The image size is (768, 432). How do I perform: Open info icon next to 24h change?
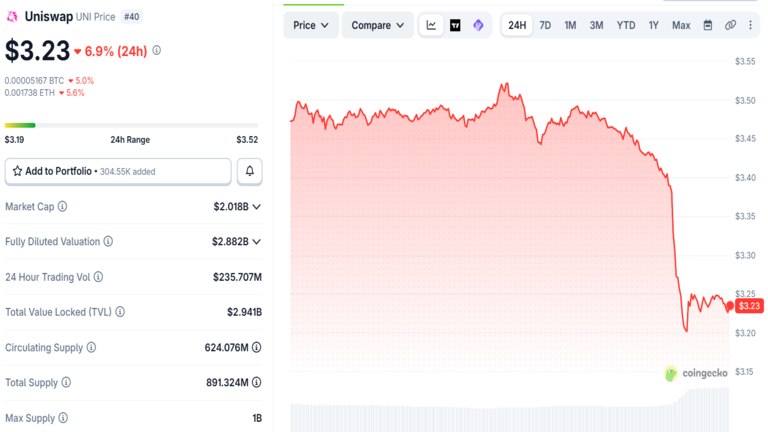tap(157, 50)
